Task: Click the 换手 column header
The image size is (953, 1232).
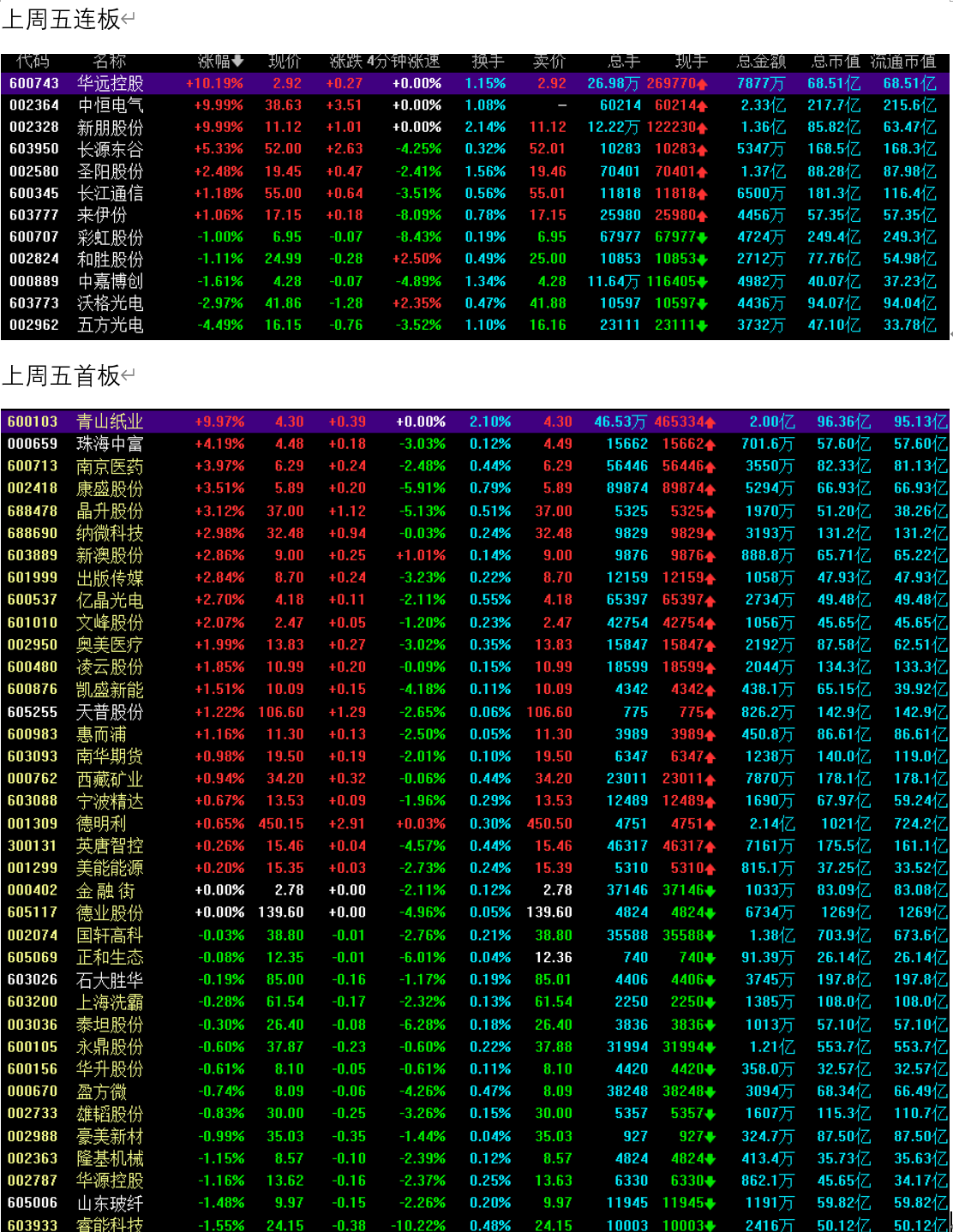Action: 488,61
